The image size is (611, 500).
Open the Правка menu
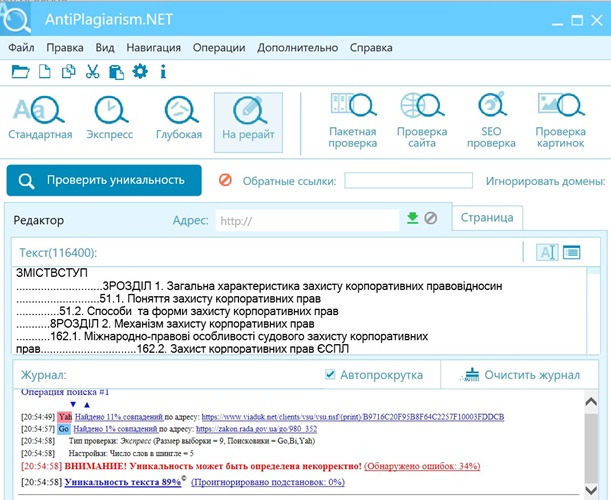tap(65, 48)
